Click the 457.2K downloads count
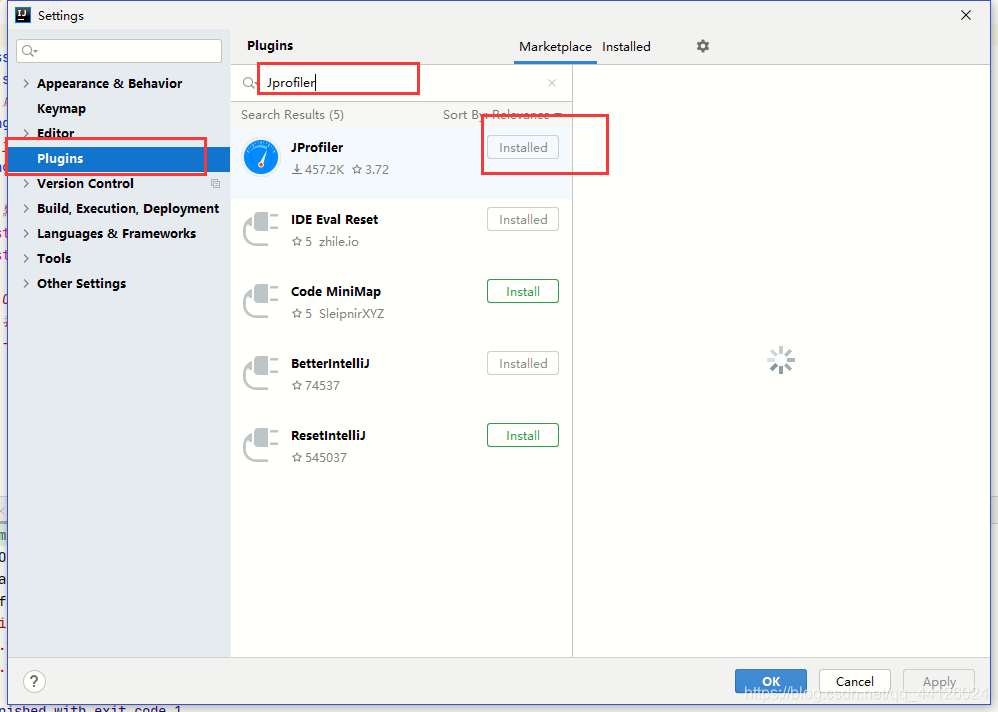 tap(318, 170)
